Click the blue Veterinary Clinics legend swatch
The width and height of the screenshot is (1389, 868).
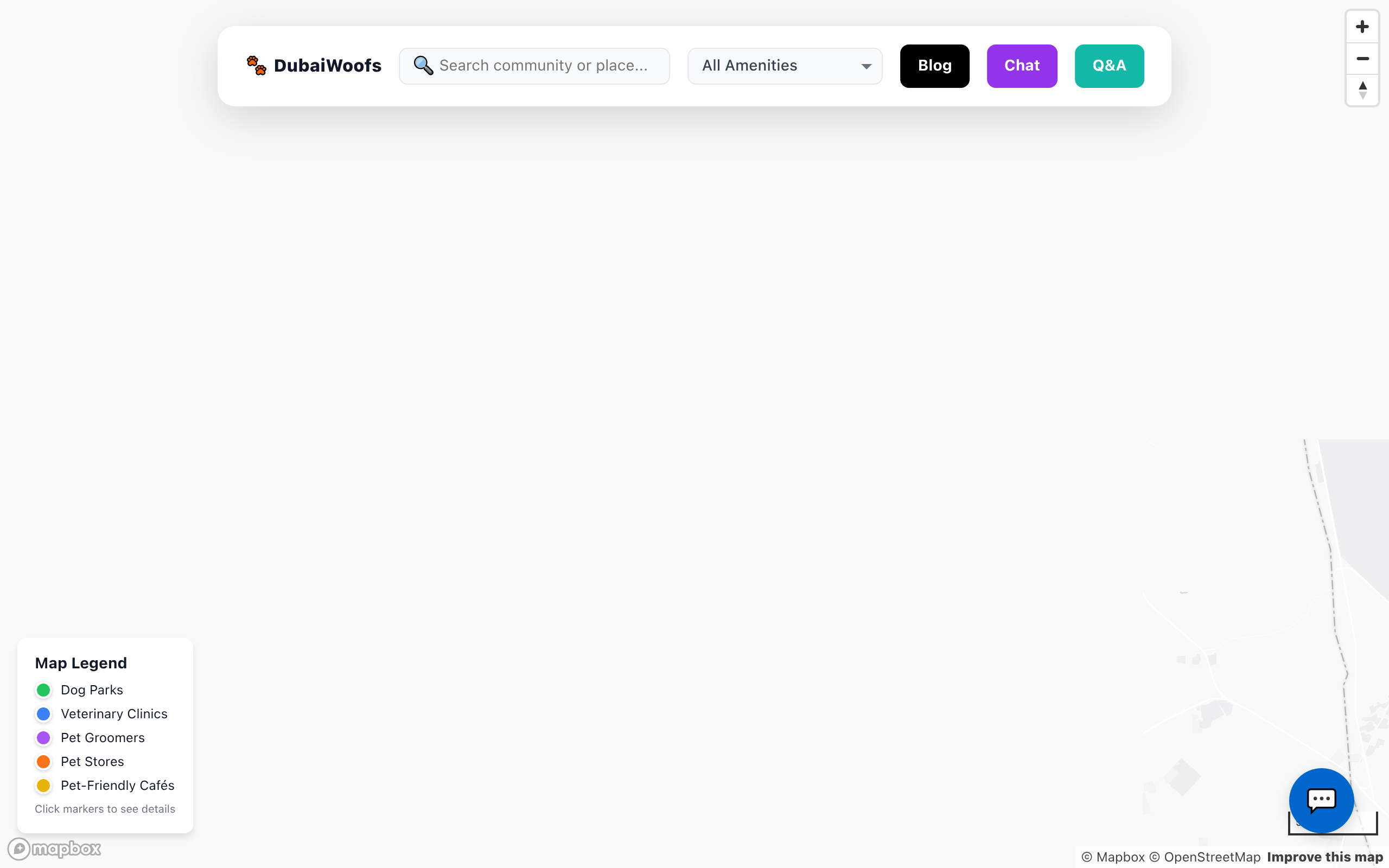(43, 713)
